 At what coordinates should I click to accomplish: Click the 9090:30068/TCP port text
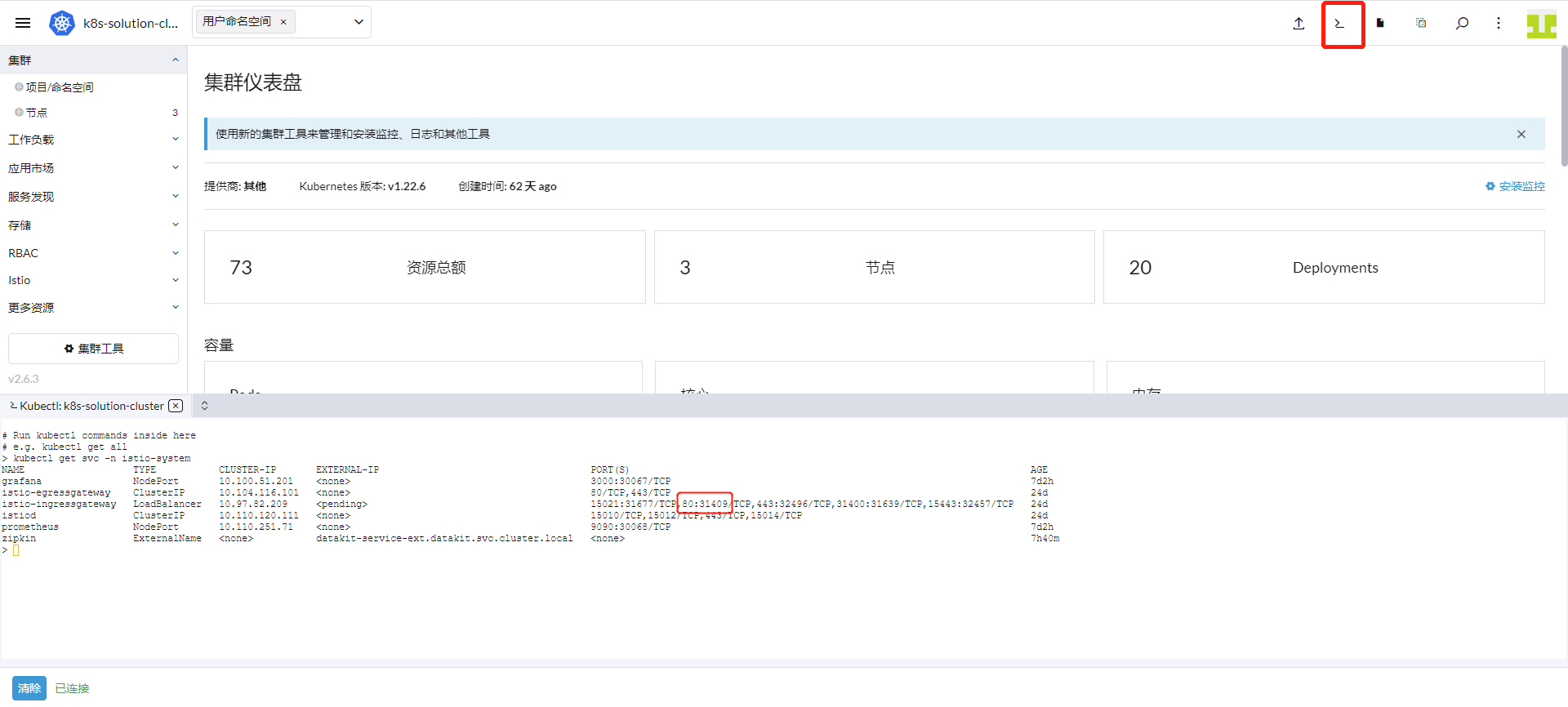click(630, 527)
